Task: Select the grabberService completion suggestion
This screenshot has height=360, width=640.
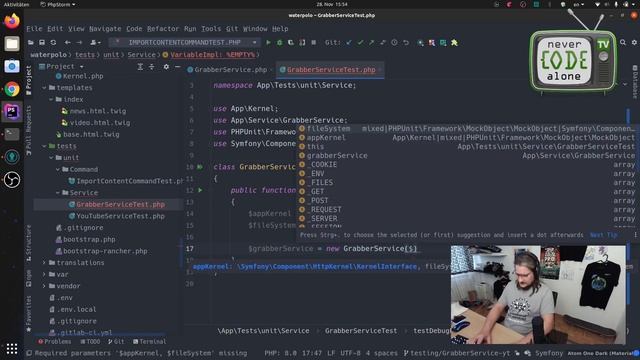Action: pyautogui.click(x=467, y=156)
